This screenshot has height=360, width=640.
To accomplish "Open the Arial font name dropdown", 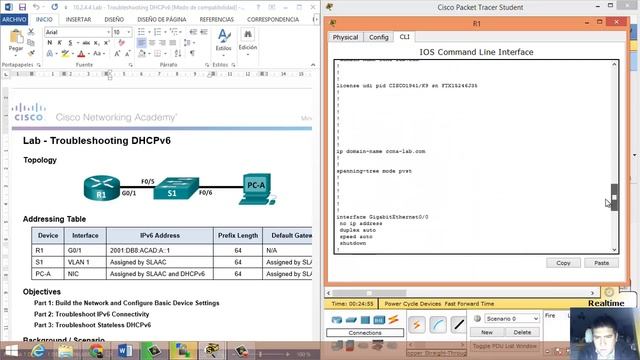I will click(x=108, y=32).
